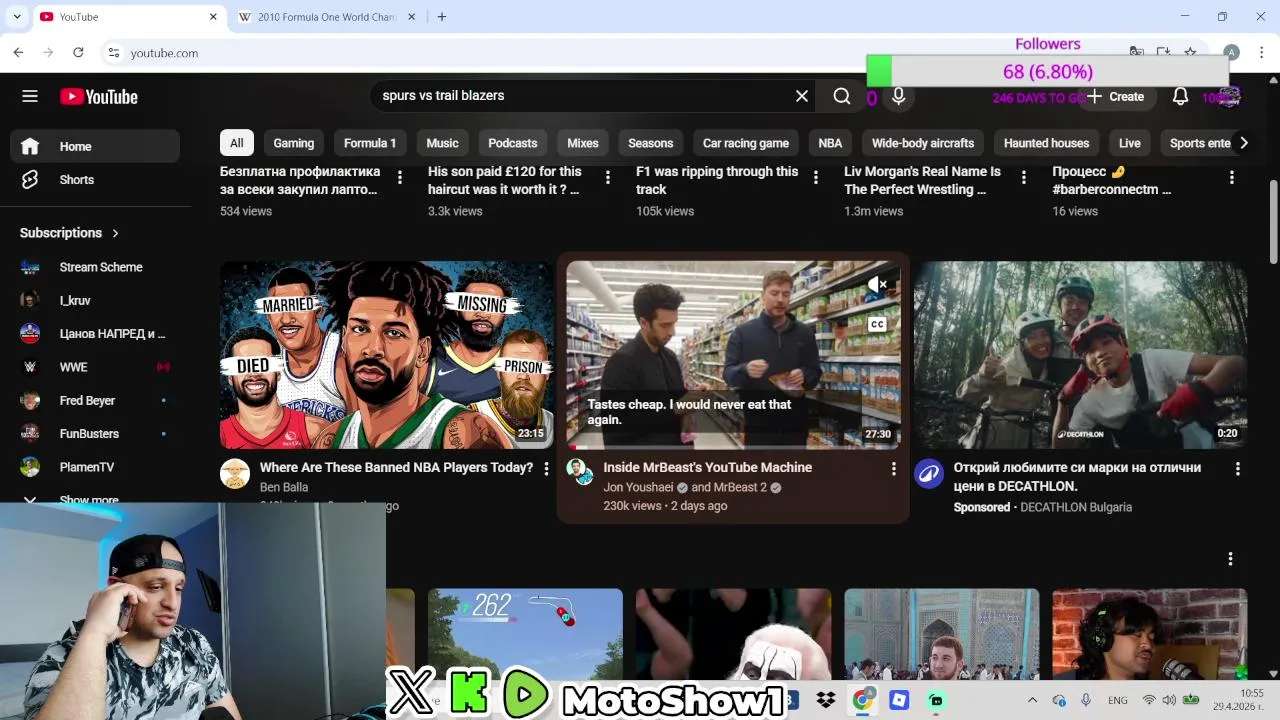The width and height of the screenshot is (1280, 720).
Task: Show next category chips with the arrow
Action: [x=1243, y=143]
